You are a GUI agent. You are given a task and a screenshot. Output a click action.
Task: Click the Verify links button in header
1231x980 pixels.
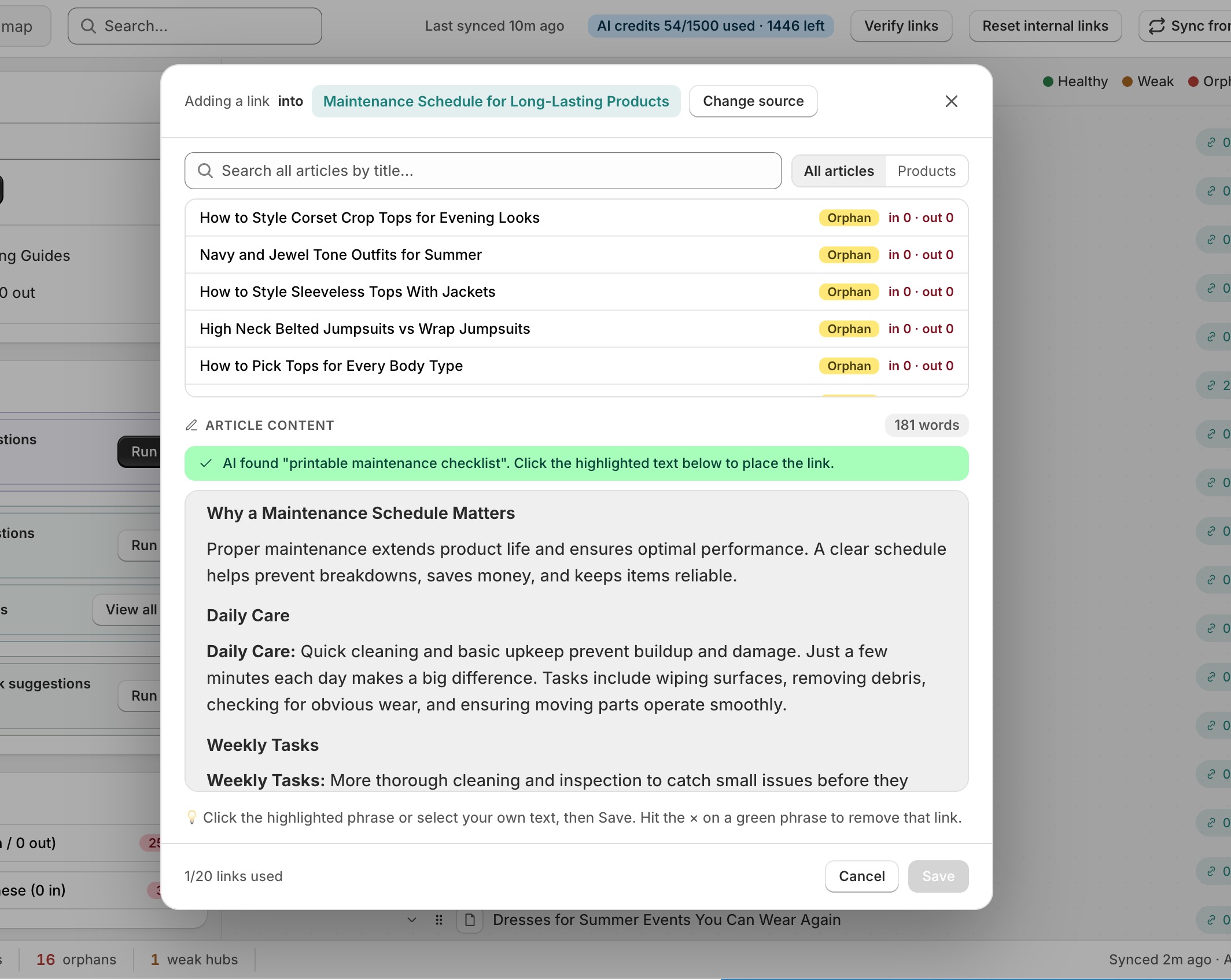[901, 26]
